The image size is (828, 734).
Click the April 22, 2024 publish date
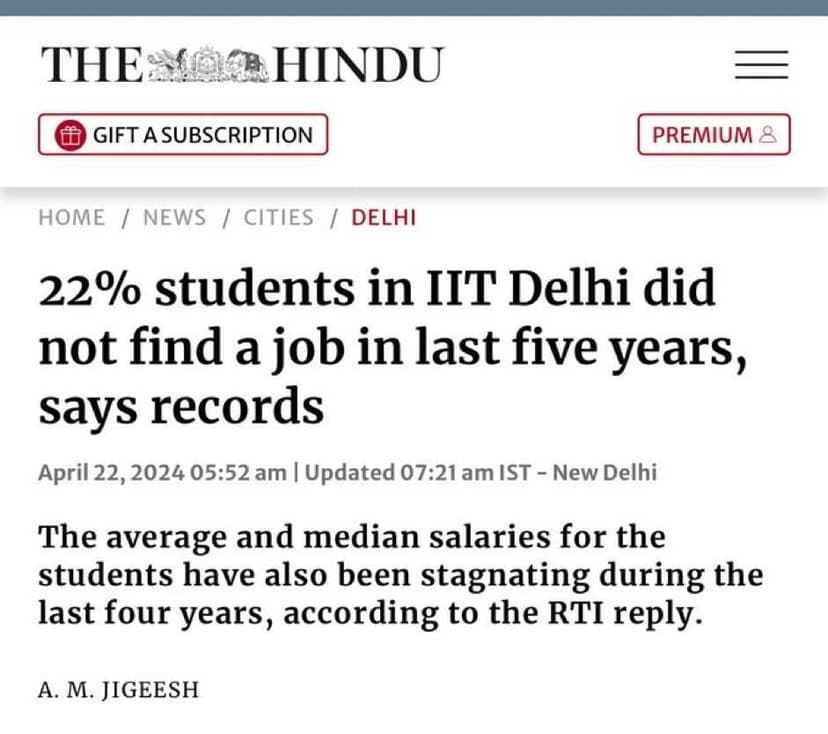point(110,472)
